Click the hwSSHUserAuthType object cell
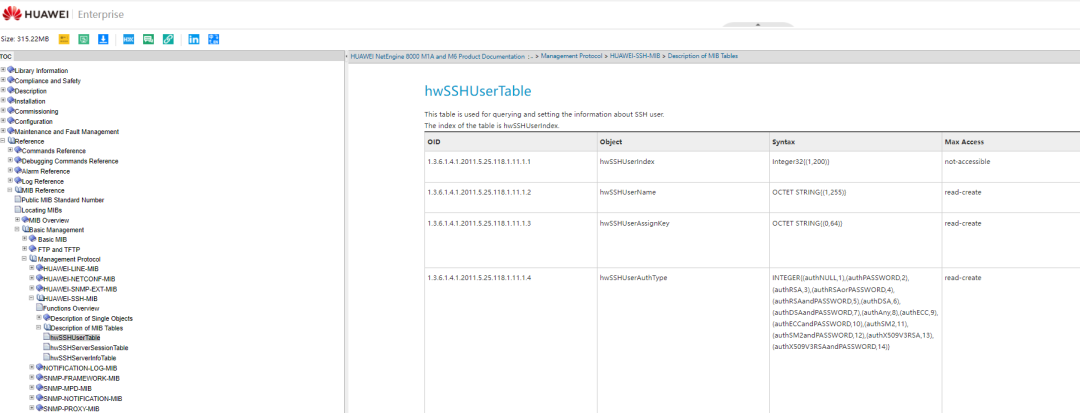This screenshot has height=413, width=1080. pyautogui.click(x=683, y=340)
